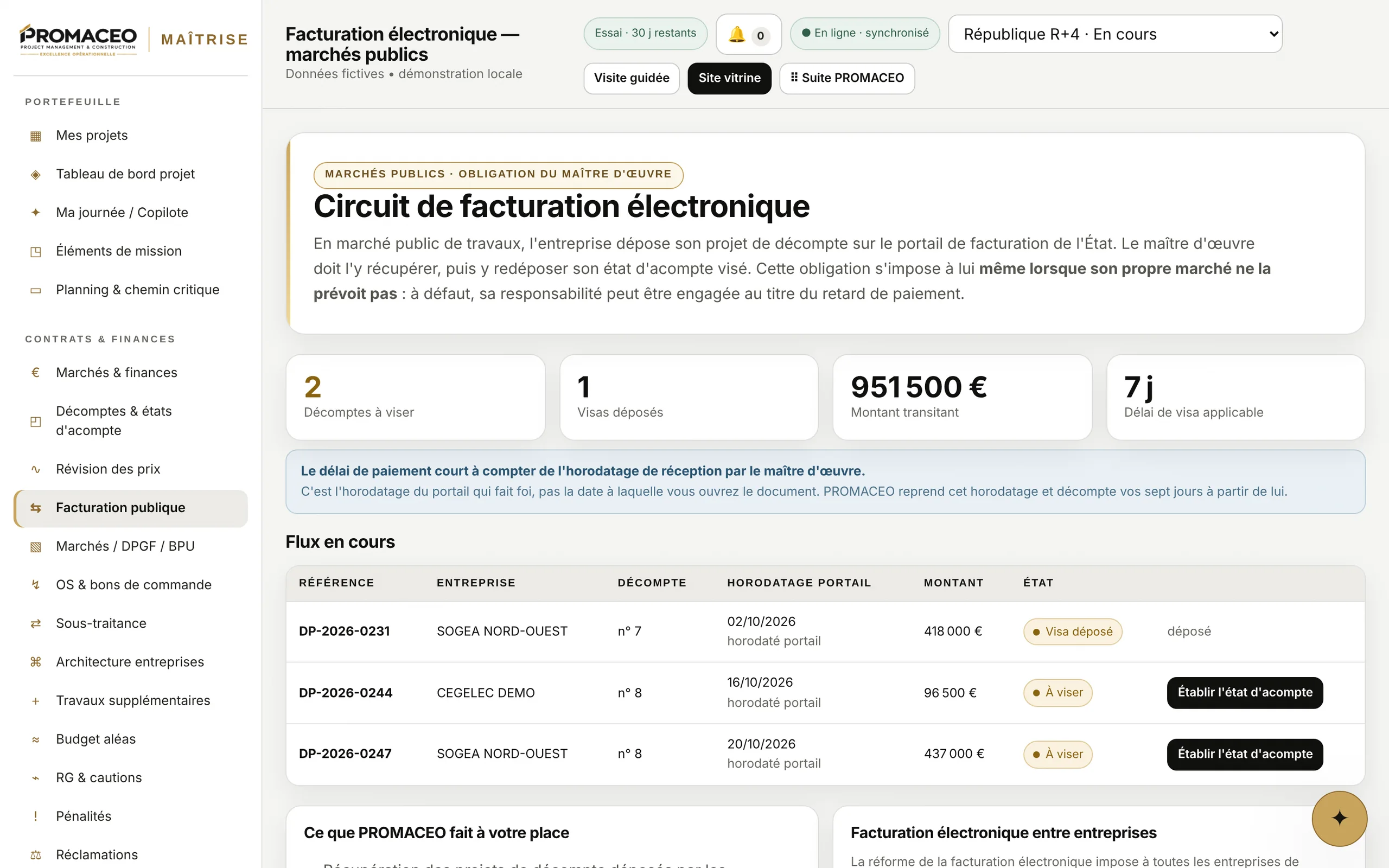Image resolution: width=1389 pixels, height=868 pixels.
Task: Click the plus icon beside Travaux supplémentaires
Action: 36,701
